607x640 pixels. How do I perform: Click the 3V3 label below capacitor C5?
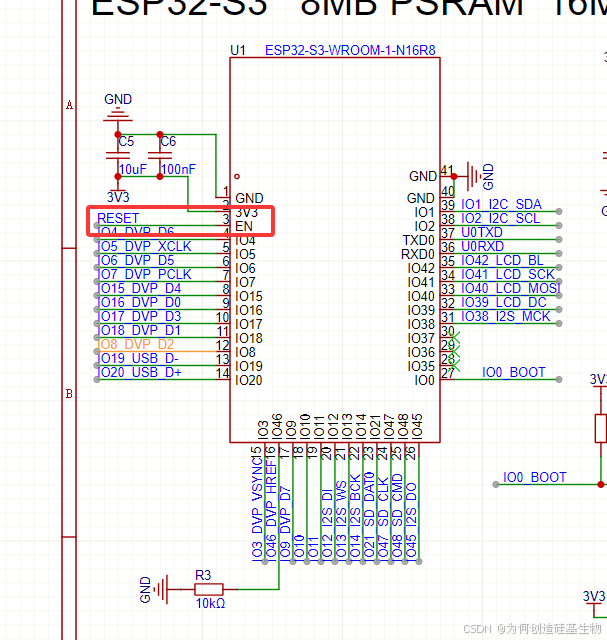coord(118,197)
